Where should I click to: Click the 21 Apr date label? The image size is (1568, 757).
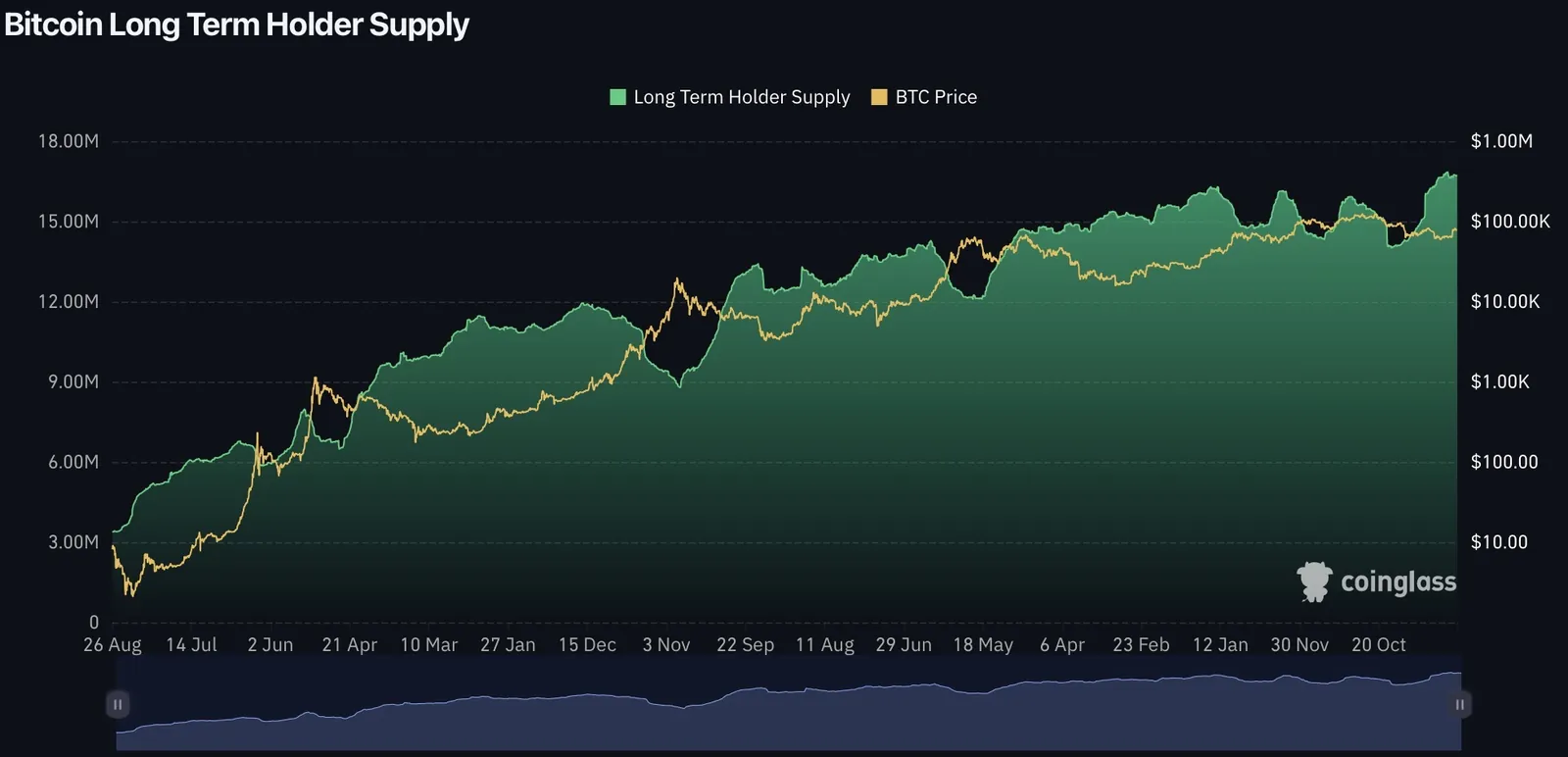350,645
